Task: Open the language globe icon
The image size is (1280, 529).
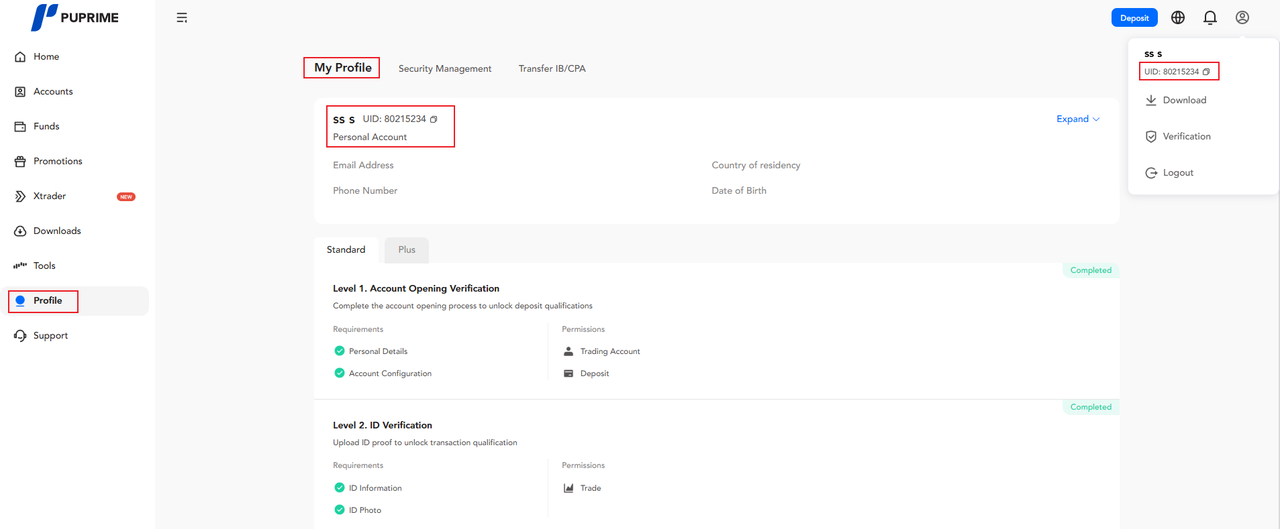Action: [1178, 18]
